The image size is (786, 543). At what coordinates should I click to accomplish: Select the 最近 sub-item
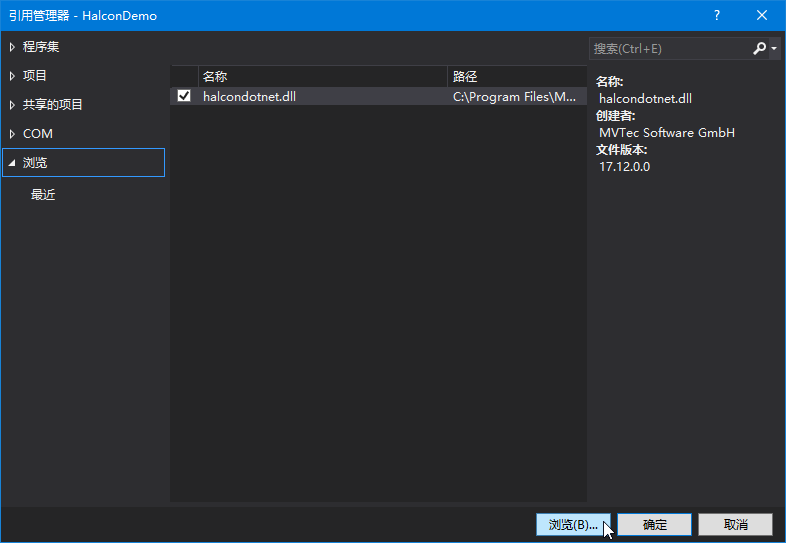coord(43,195)
